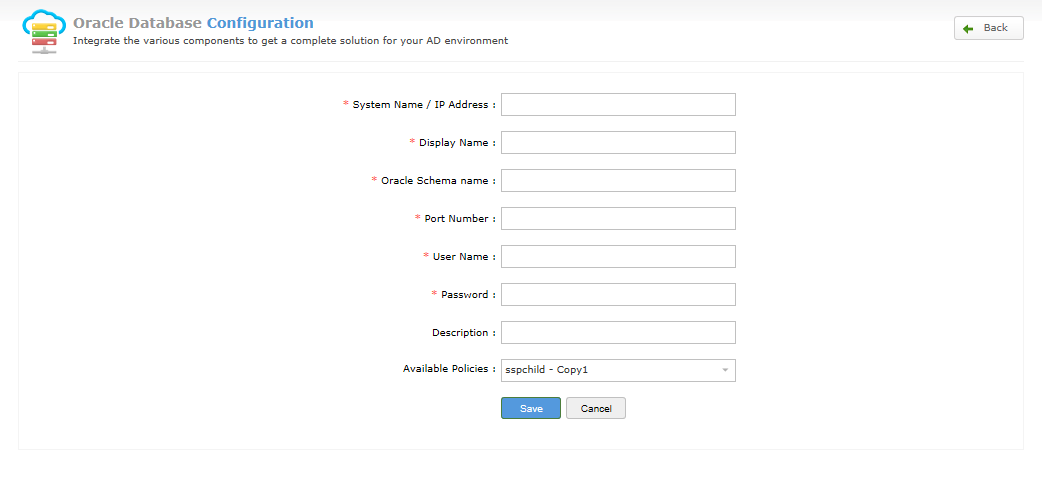Screen dimensions: 1042x481
Task: Open the Available Policies dropdown
Action: pyautogui.click(x=618, y=371)
